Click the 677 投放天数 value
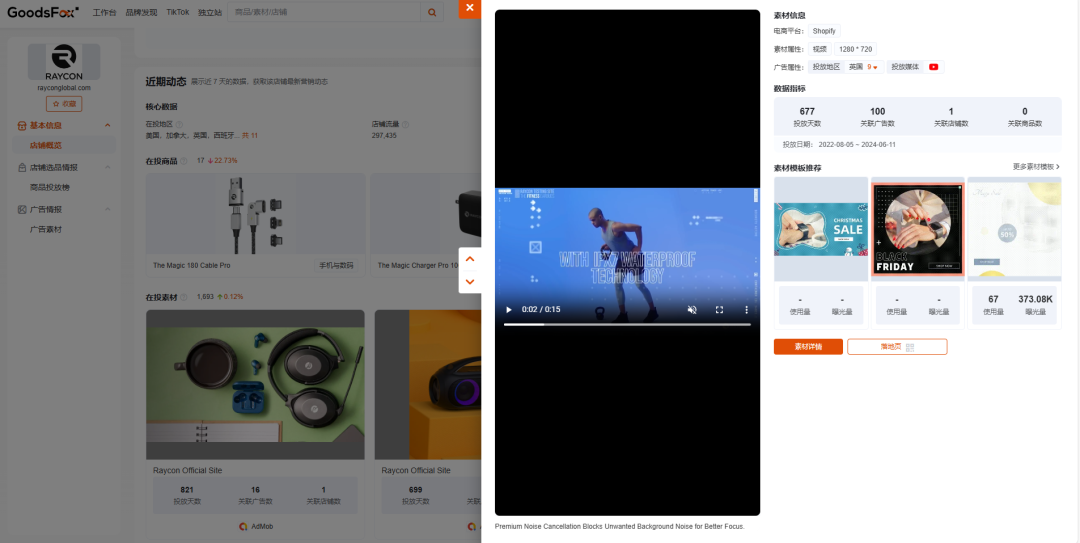Image resolution: width=1080 pixels, height=543 pixels. 807,112
